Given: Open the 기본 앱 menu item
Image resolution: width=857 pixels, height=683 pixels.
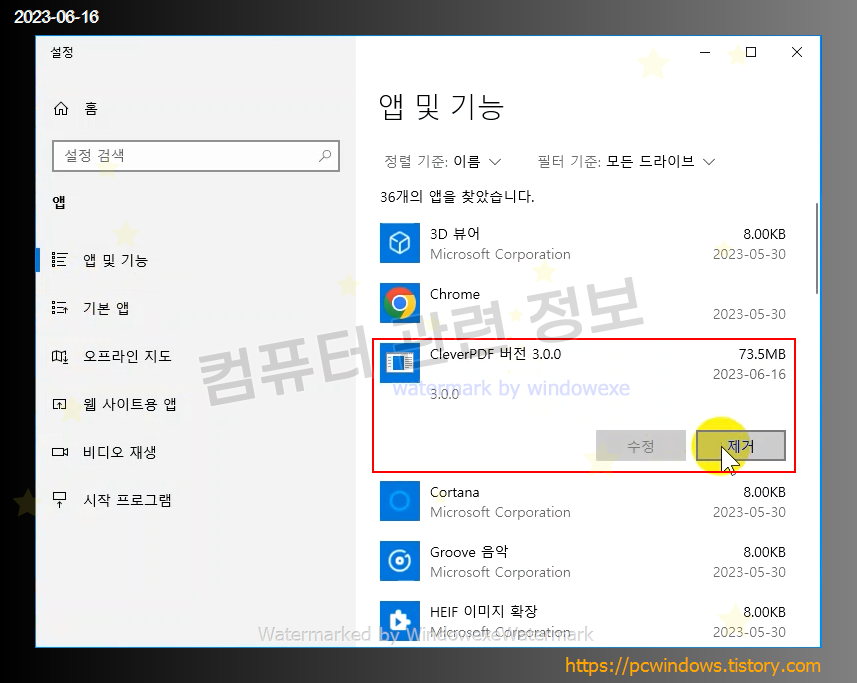Looking at the screenshot, I should 106,308.
